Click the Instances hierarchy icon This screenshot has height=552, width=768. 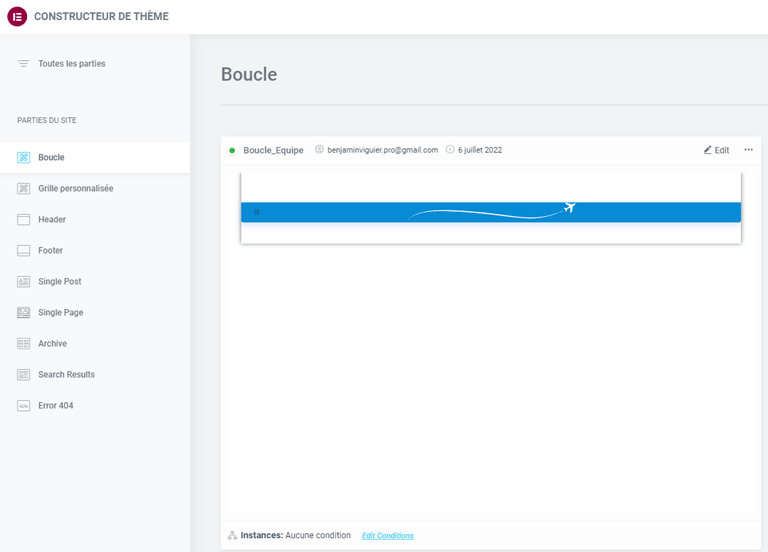[232, 536]
